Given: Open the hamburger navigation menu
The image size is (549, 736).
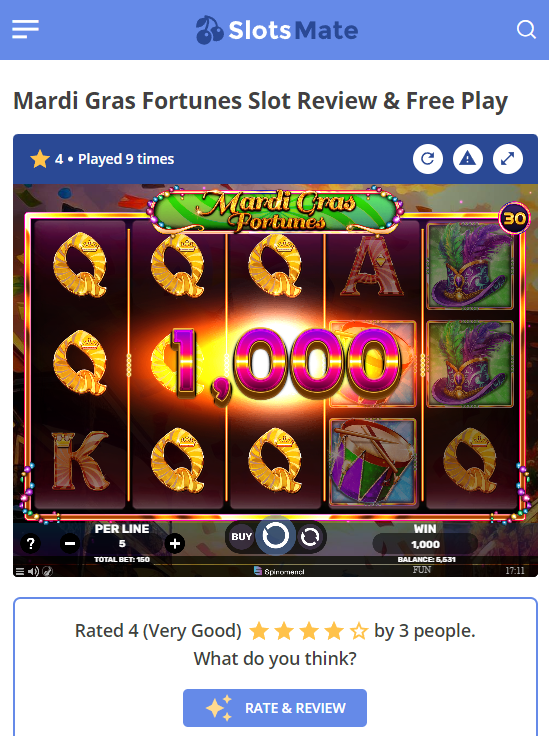Looking at the screenshot, I should (x=25, y=30).
